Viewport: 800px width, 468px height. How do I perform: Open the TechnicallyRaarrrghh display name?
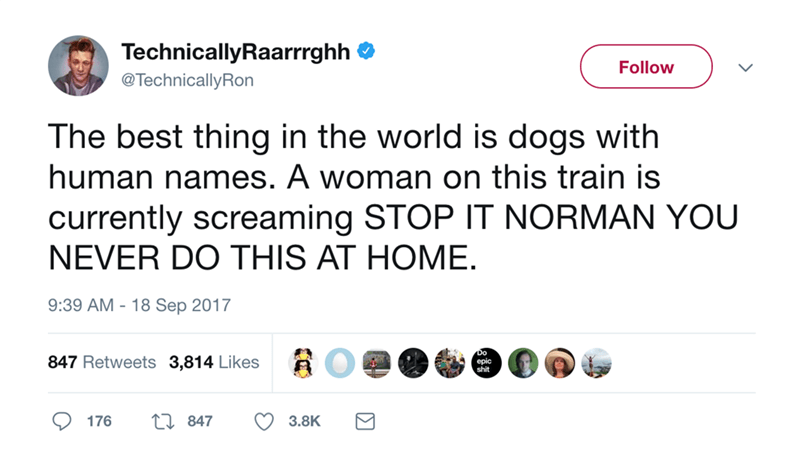[x=235, y=52]
